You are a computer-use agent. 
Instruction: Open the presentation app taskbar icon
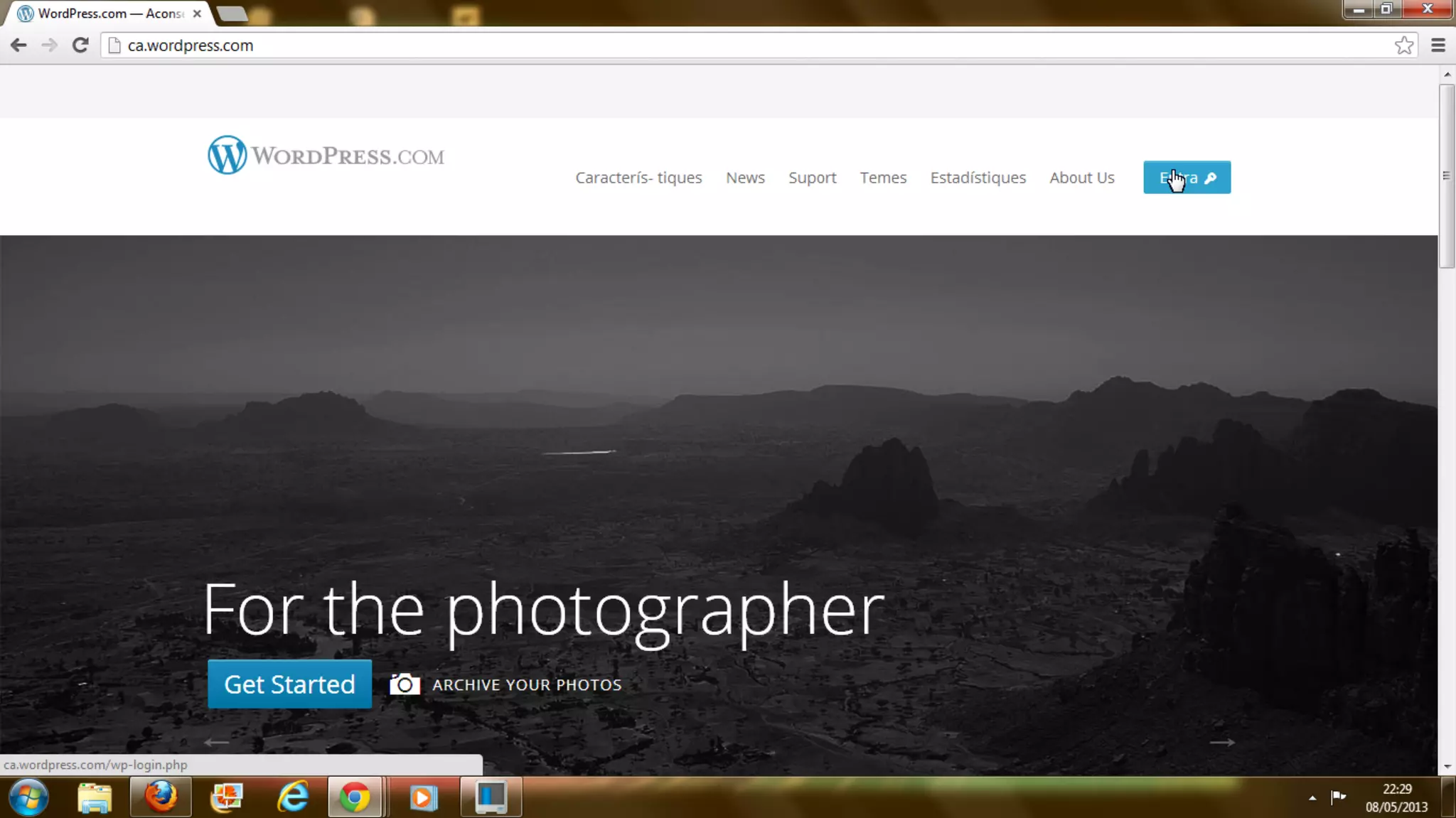pyautogui.click(x=491, y=797)
